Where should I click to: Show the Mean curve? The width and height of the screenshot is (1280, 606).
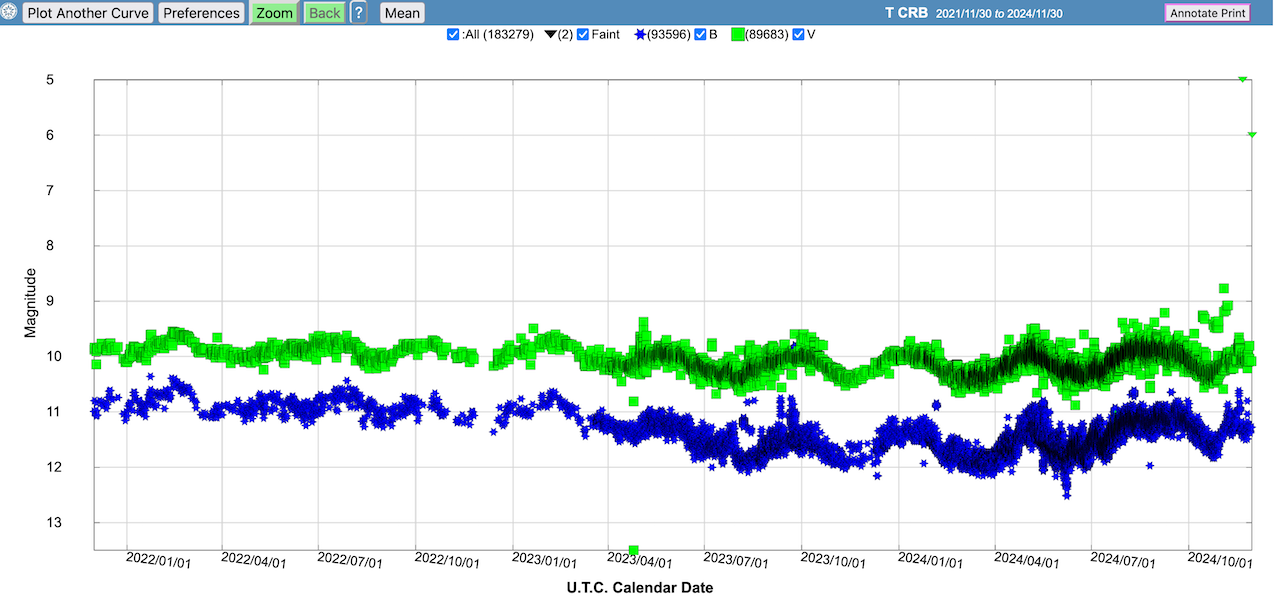[x=402, y=13]
